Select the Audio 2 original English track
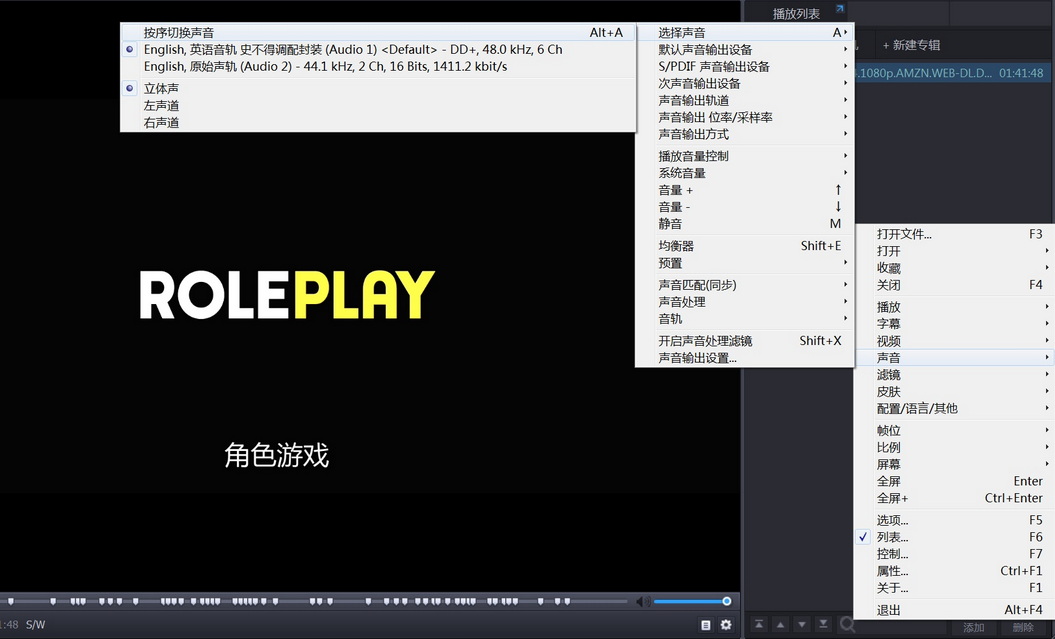This screenshot has width=1055, height=639. (325, 67)
